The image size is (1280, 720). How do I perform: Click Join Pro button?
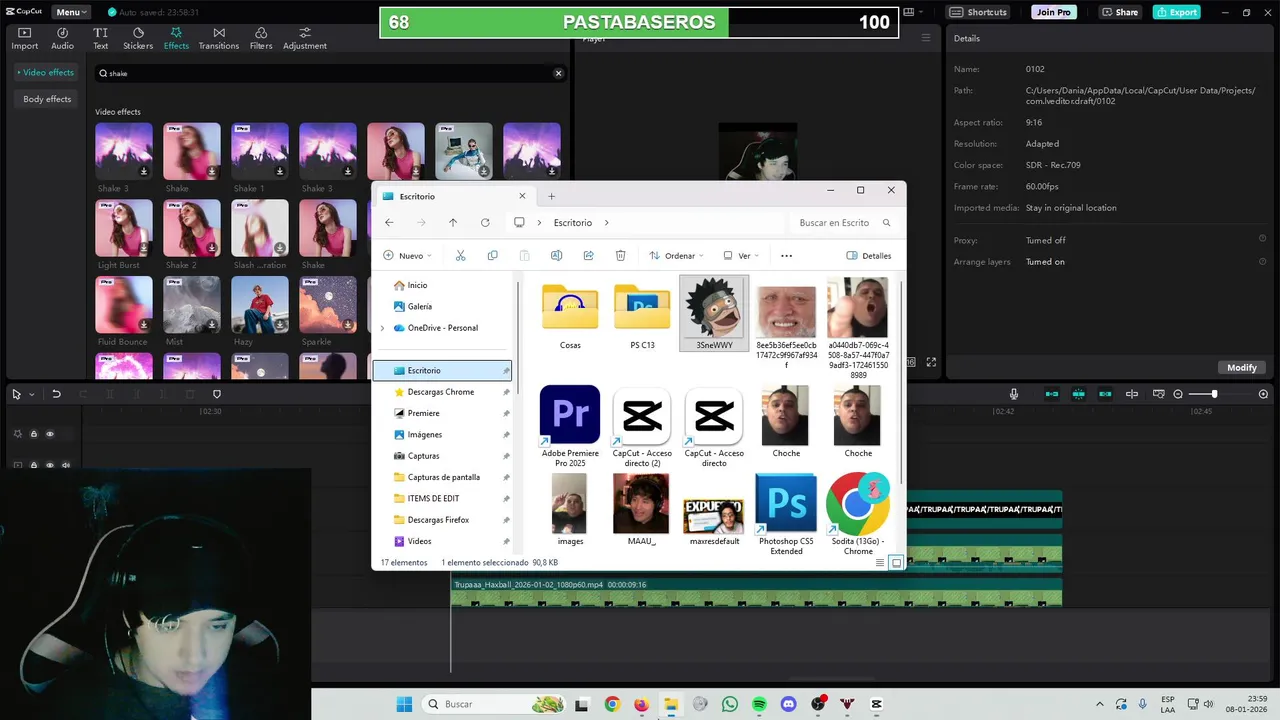1054,12
